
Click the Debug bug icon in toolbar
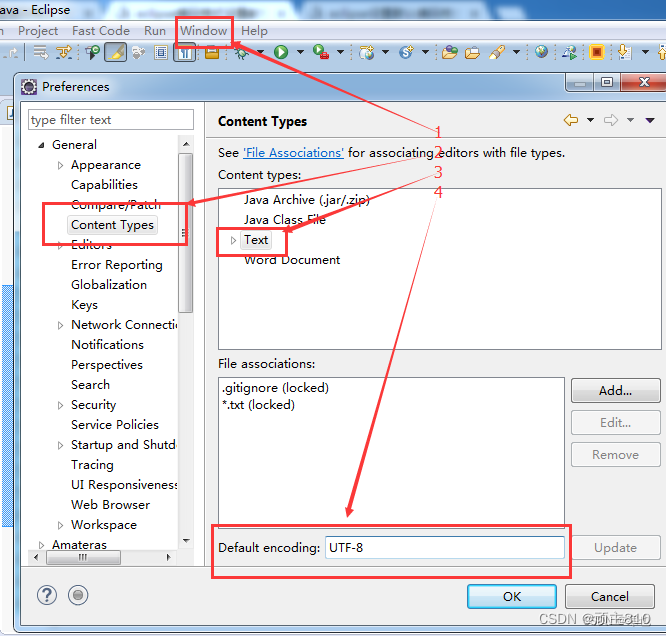click(x=242, y=53)
